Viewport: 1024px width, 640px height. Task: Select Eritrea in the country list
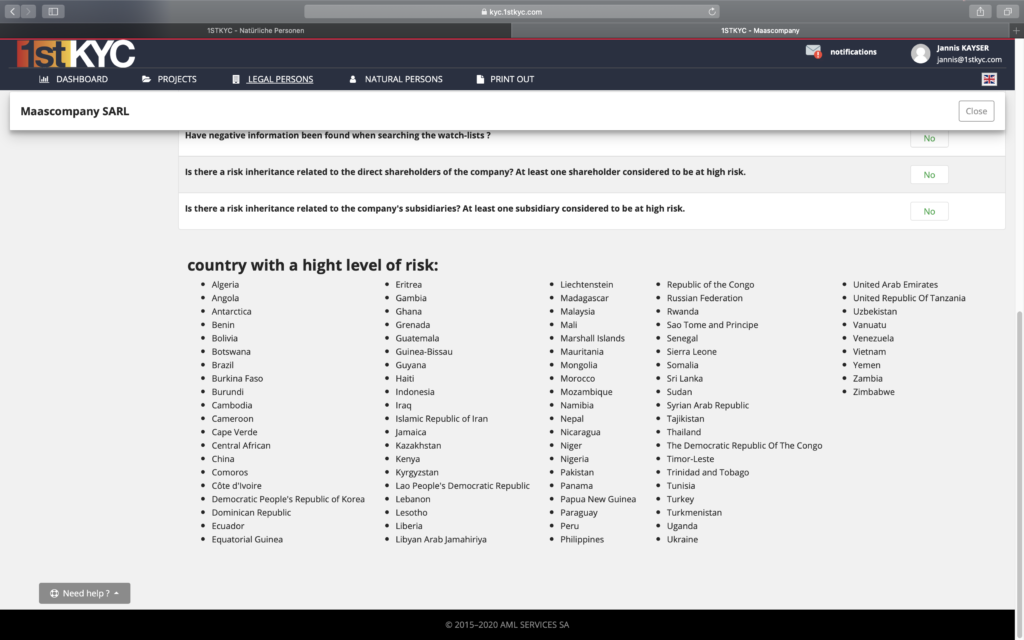point(408,285)
